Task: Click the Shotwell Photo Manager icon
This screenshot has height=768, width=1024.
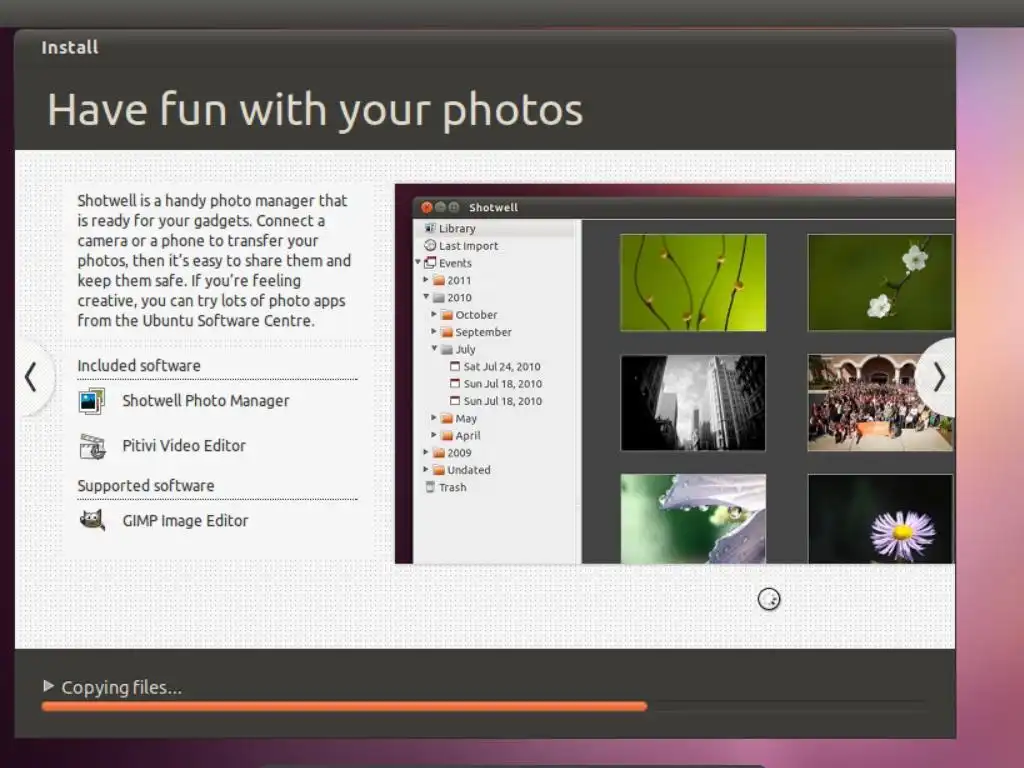Action: [x=91, y=401]
